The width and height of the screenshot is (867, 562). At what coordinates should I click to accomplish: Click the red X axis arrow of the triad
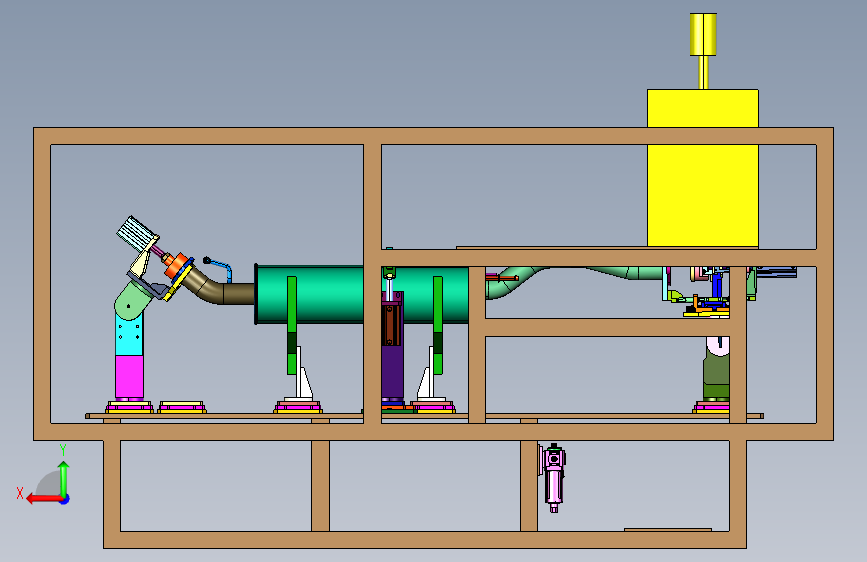click(x=43, y=499)
